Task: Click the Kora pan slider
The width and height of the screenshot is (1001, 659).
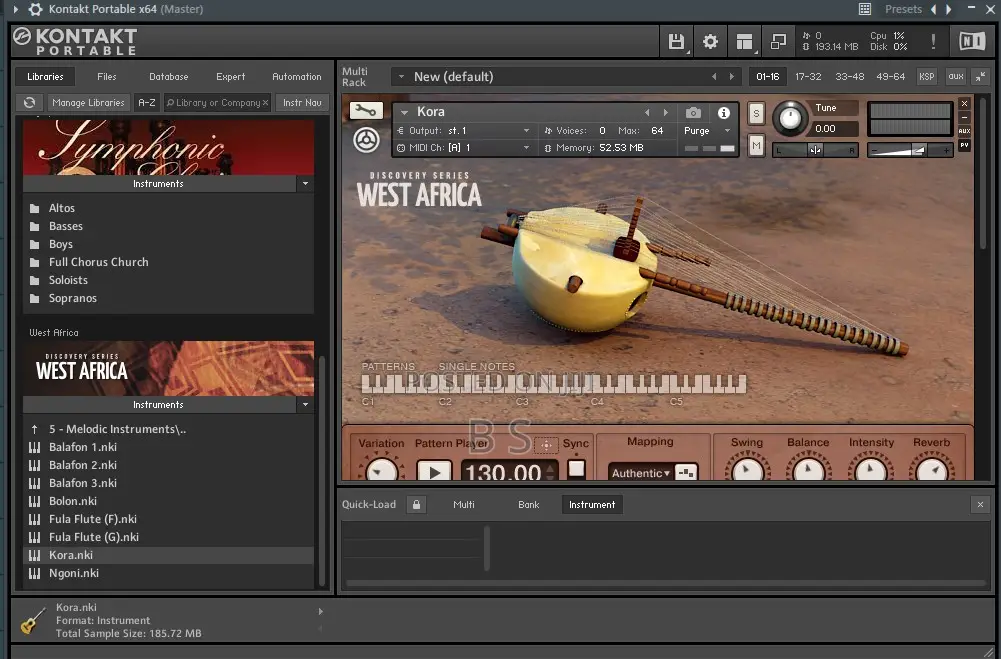Action: (815, 150)
